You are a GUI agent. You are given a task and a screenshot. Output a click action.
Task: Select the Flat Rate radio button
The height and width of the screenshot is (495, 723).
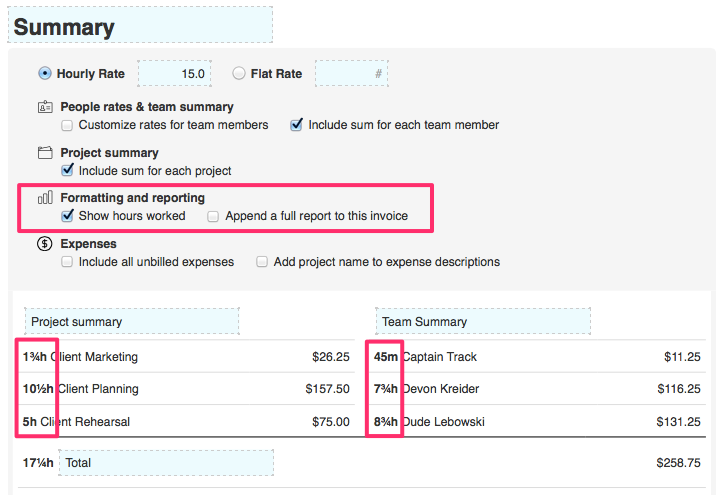(239, 73)
